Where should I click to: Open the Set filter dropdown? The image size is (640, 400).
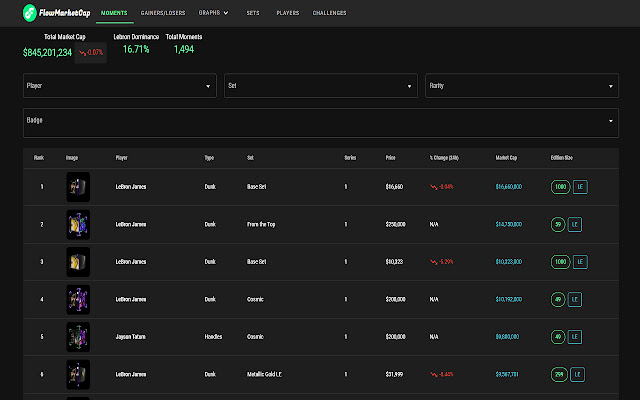tap(321, 86)
